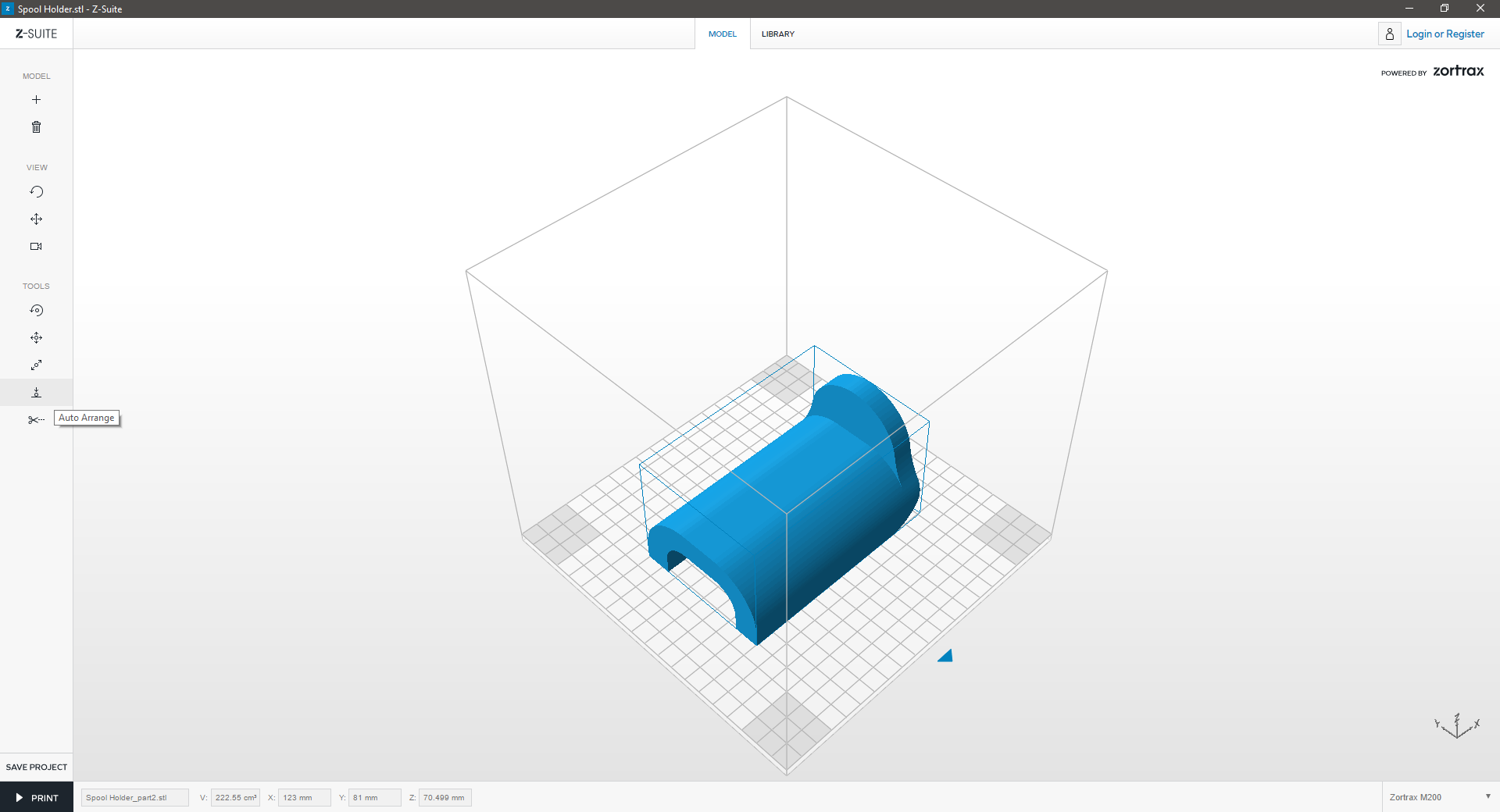Click the Spool Holder_part2.stl name field
Viewport: 1500px width, 812px height.
pyautogui.click(x=134, y=797)
